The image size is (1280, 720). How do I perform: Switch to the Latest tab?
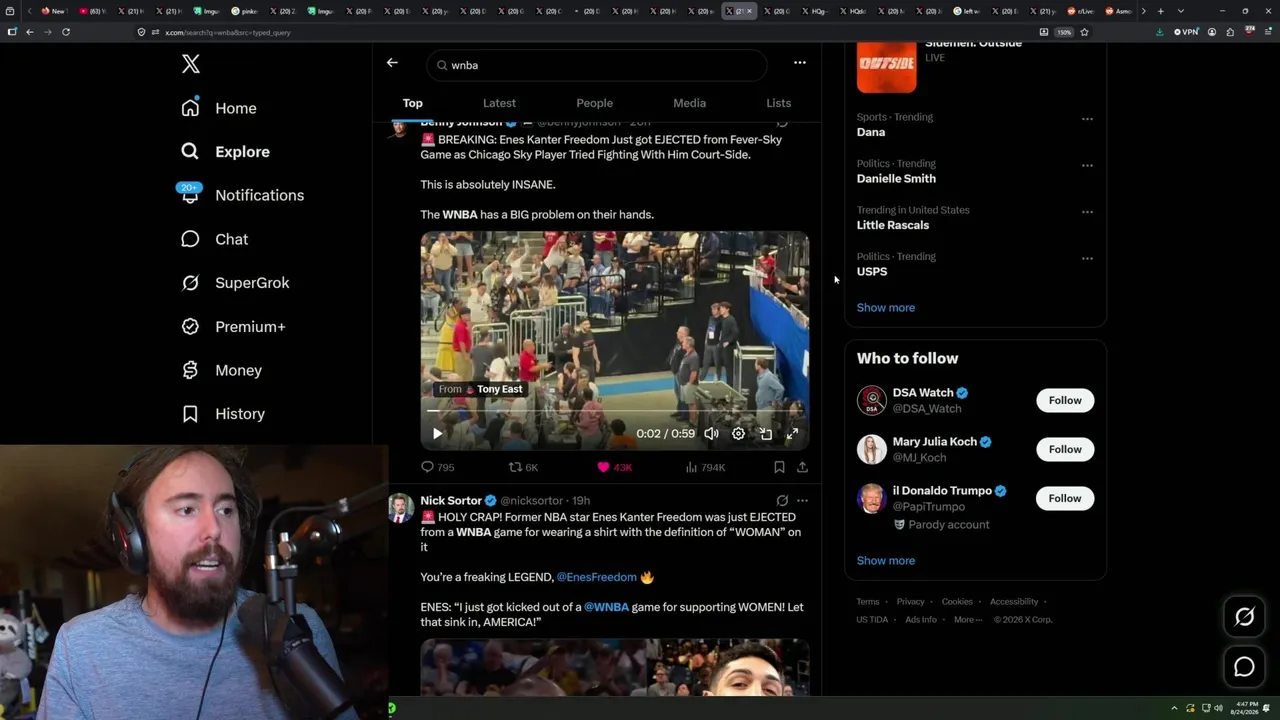tap(499, 103)
